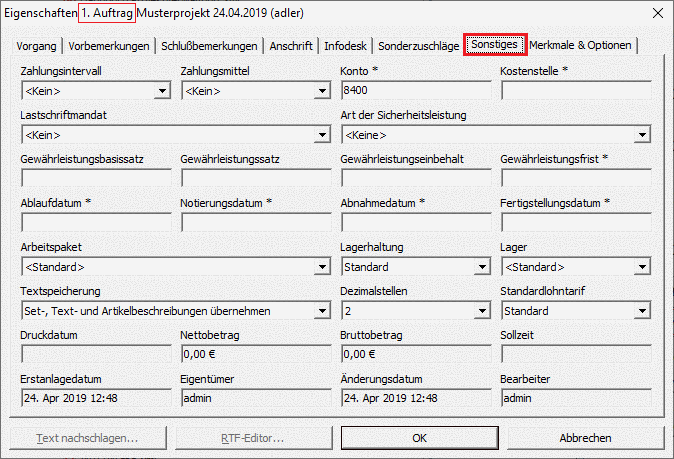Image resolution: width=674 pixels, height=459 pixels.
Task: Click the Notierungsdatum field
Action: pos(256,223)
